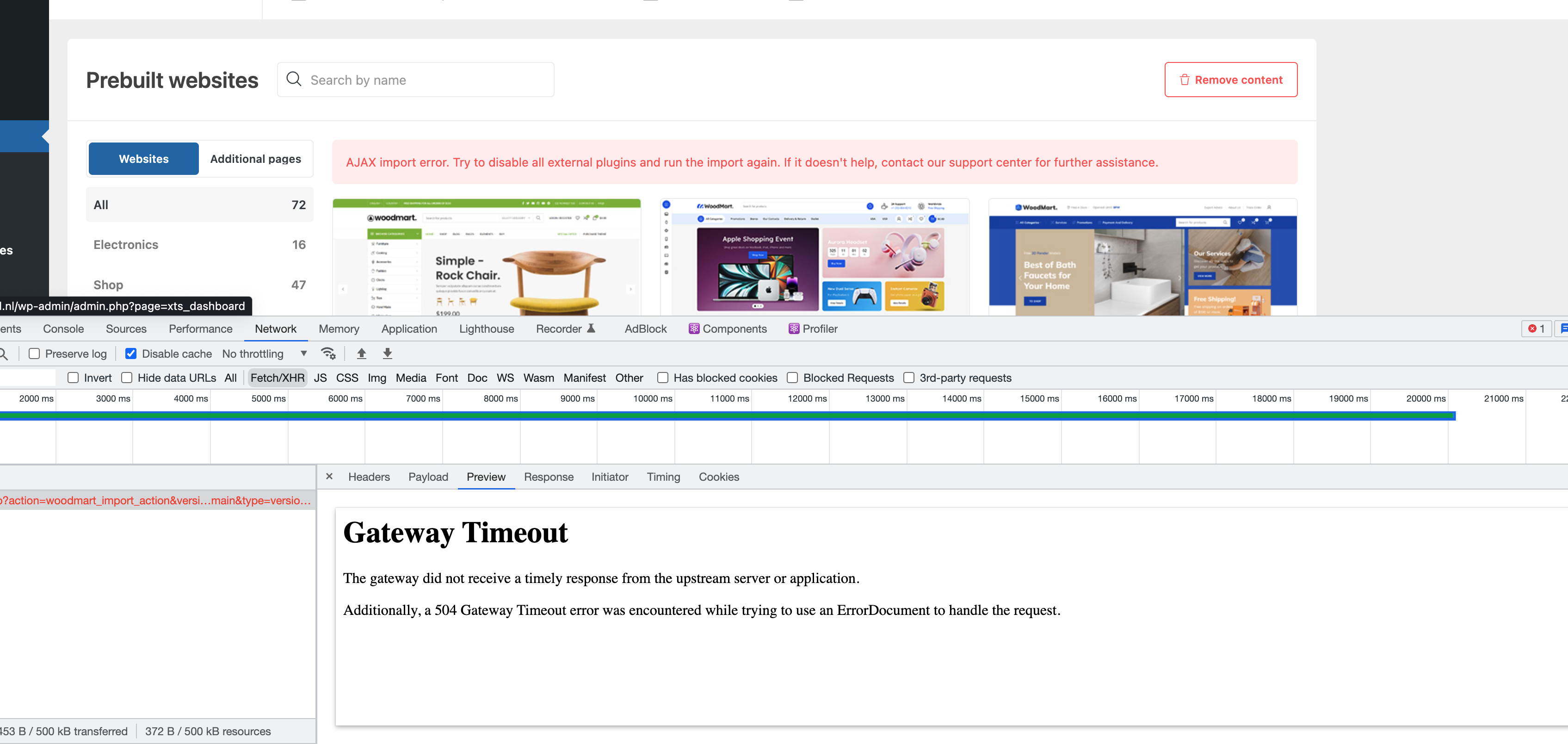Click the Recorder flask icon
1568x744 pixels.
tap(591, 329)
